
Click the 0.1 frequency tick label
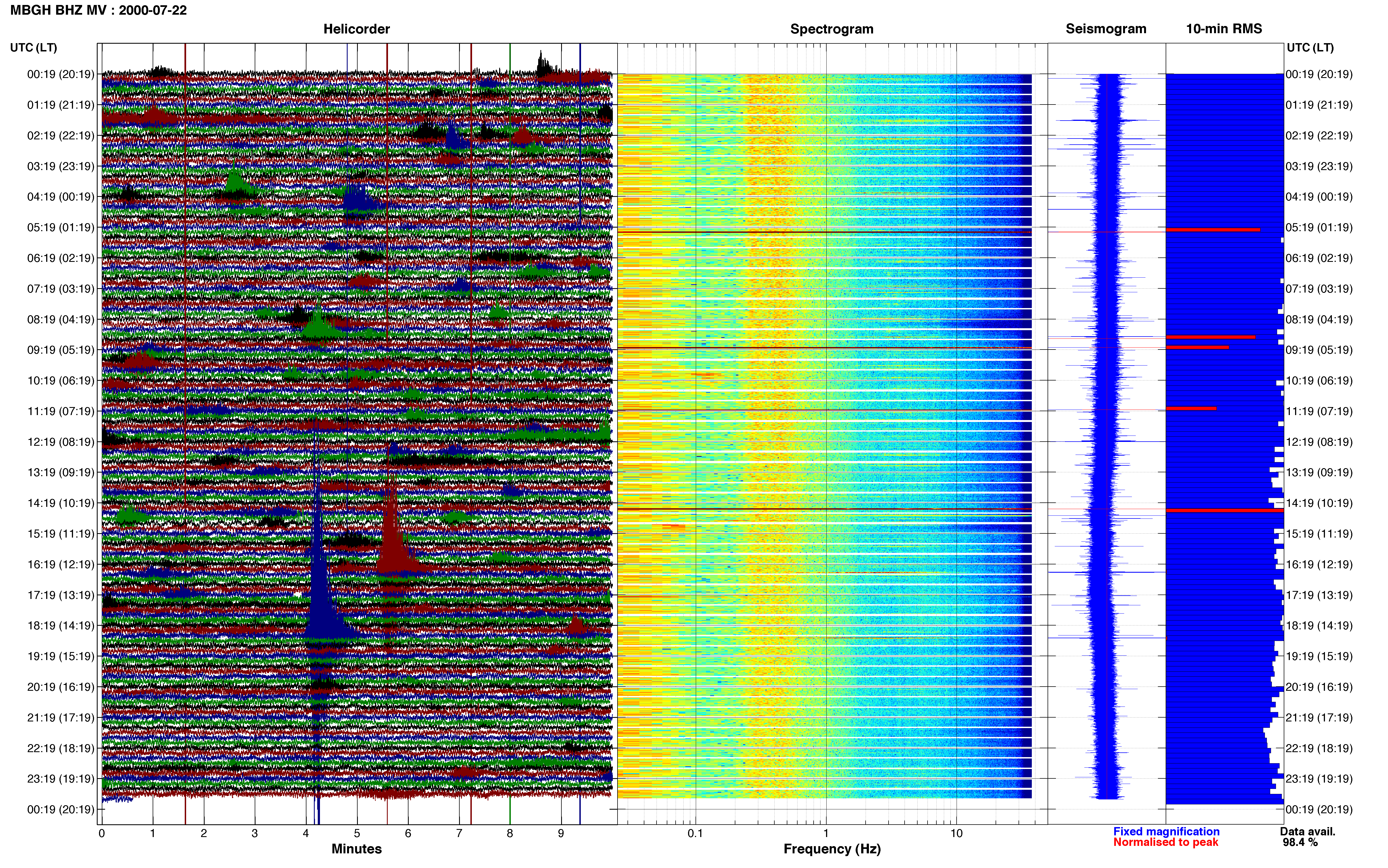tap(695, 833)
